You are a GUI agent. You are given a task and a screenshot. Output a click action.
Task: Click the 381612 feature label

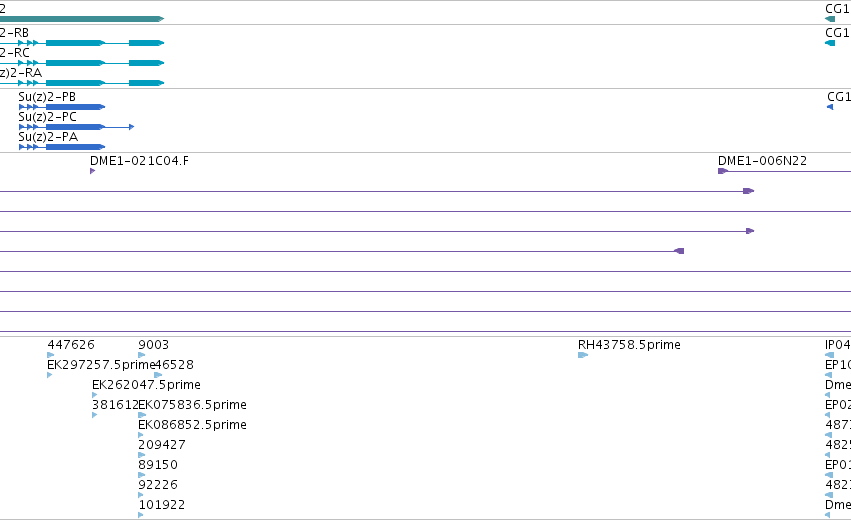[115, 405]
